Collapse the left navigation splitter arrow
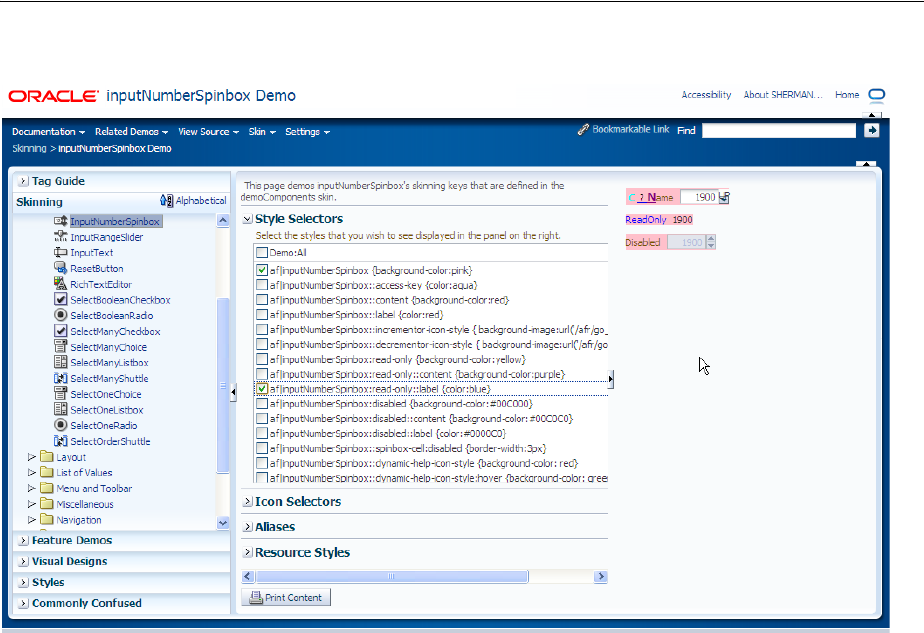 [x=233, y=391]
